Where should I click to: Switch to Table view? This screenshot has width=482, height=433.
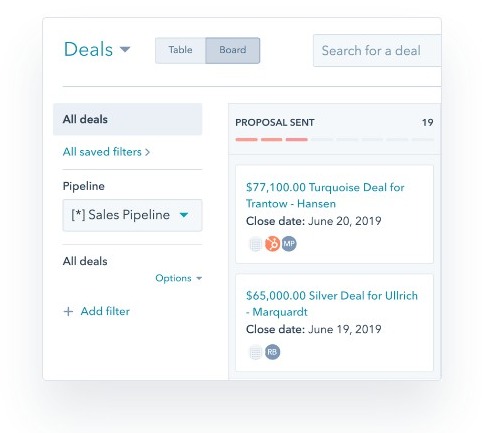[x=180, y=50]
